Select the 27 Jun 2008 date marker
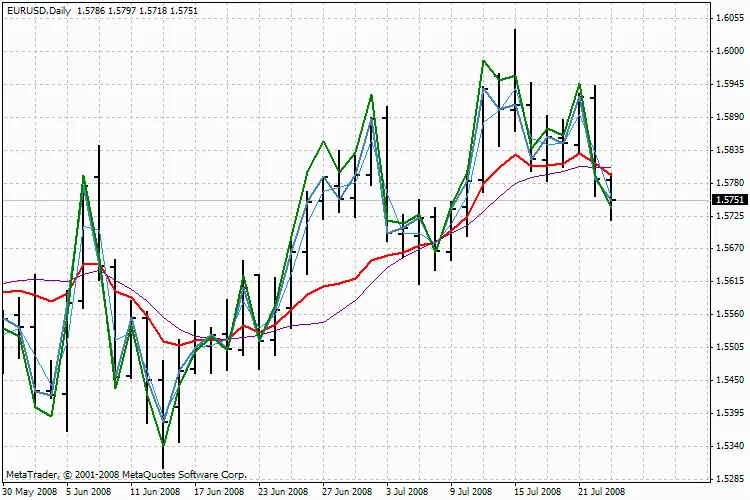The height and width of the screenshot is (500, 750). point(345,492)
